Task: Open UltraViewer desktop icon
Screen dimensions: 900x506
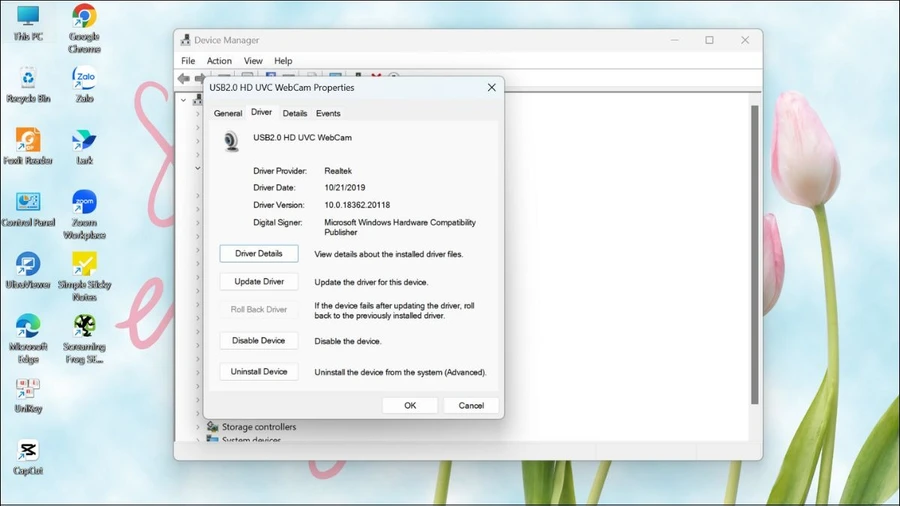Action: [28, 270]
